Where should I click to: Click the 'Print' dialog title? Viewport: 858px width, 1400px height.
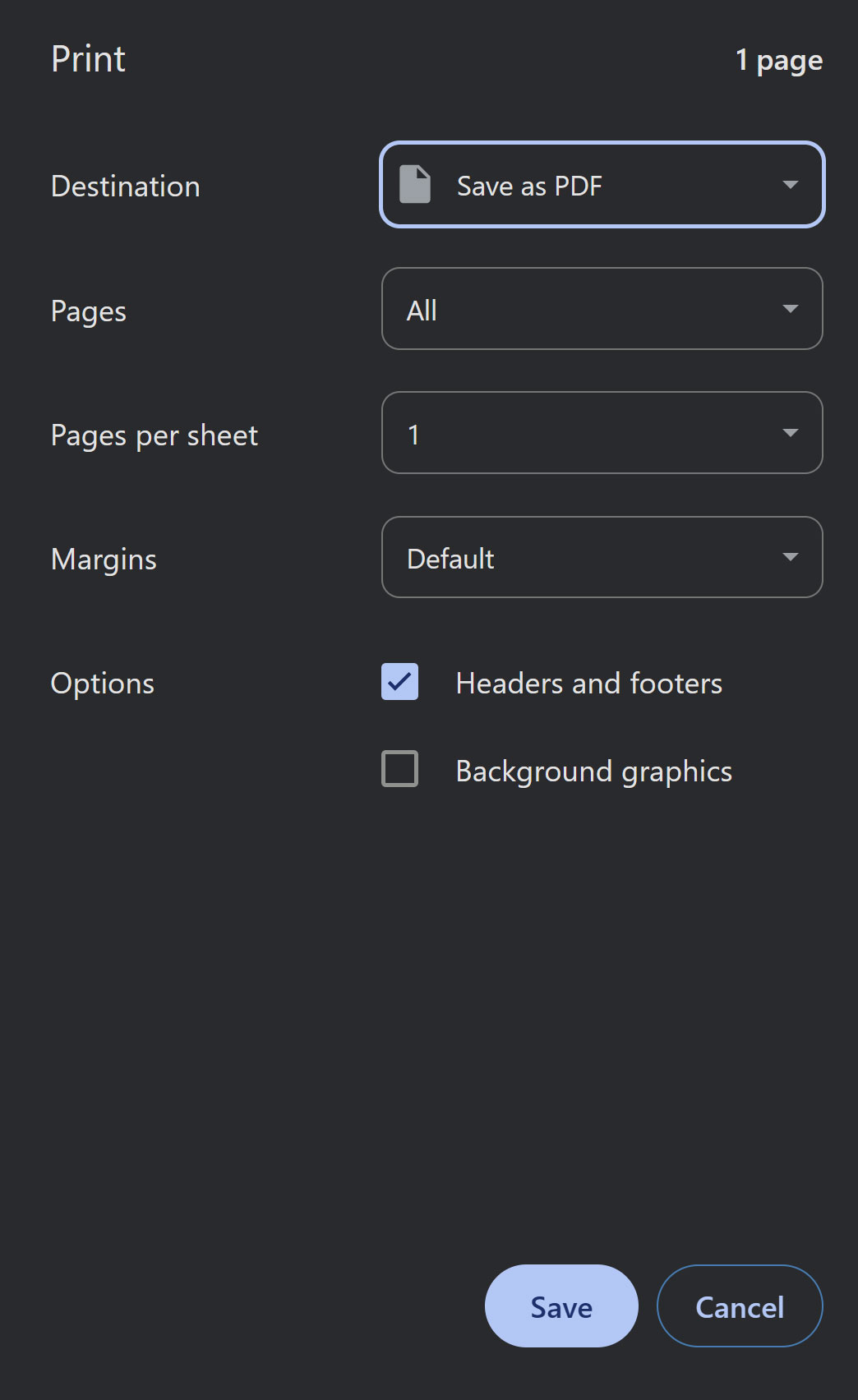[x=88, y=59]
